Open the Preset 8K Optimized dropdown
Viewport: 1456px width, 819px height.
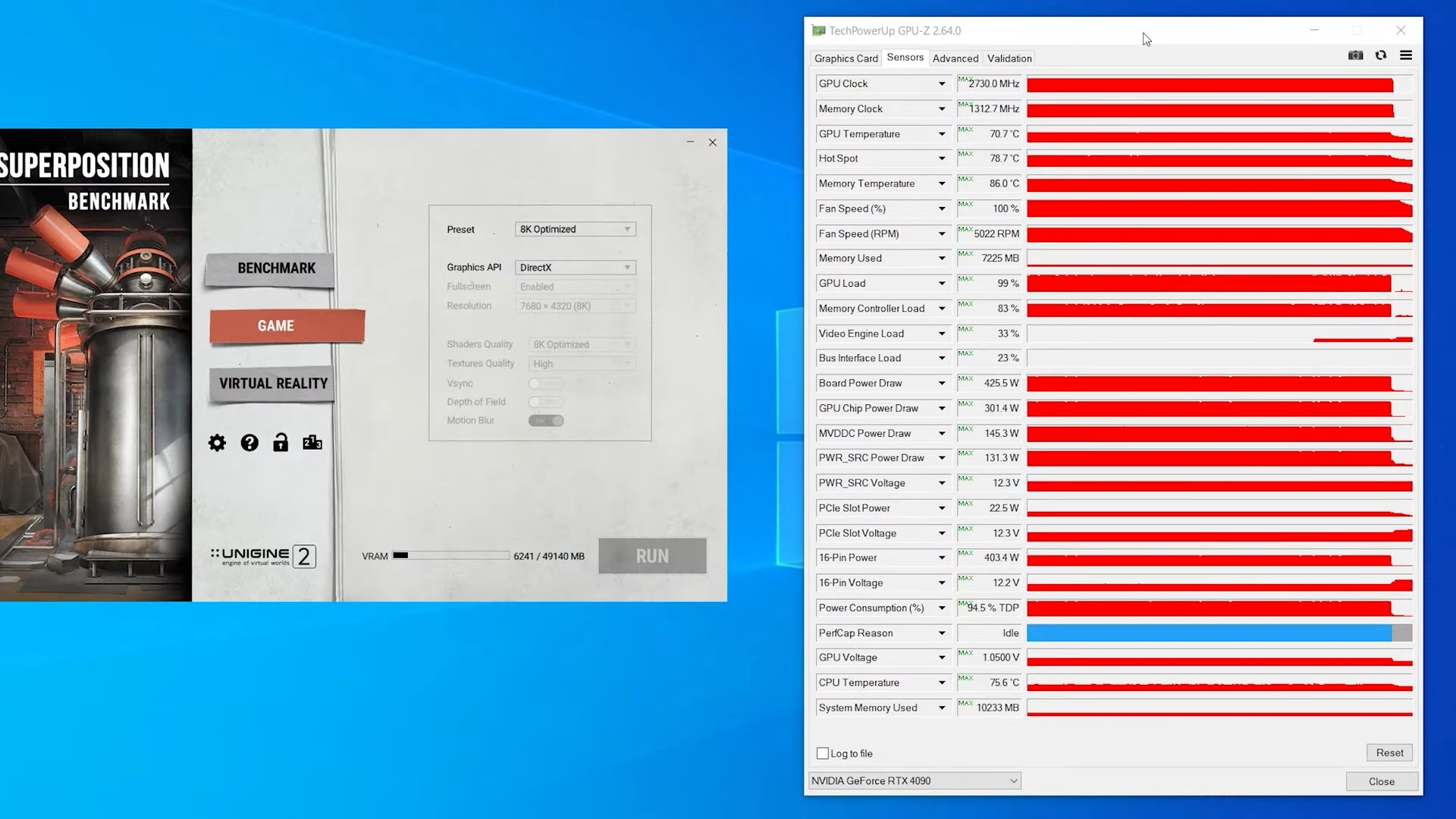click(575, 229)
